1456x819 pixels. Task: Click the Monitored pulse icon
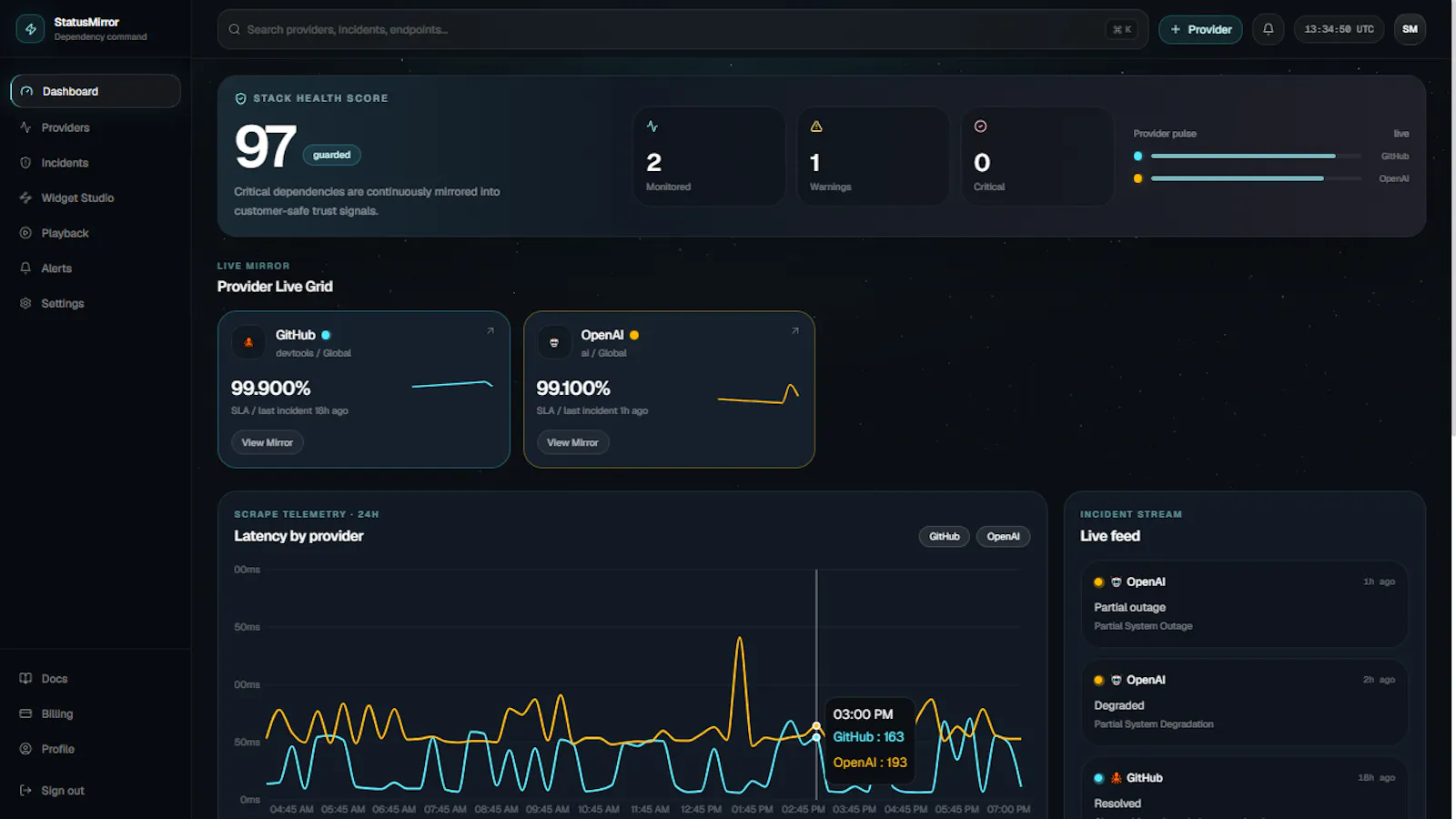(652, 126)
